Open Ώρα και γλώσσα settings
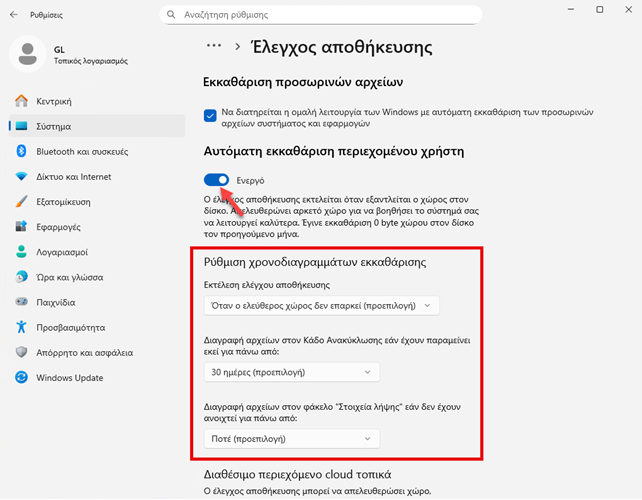Image resolution: width=642 pixels, height=500 pixels. click(x=97, y=277)
